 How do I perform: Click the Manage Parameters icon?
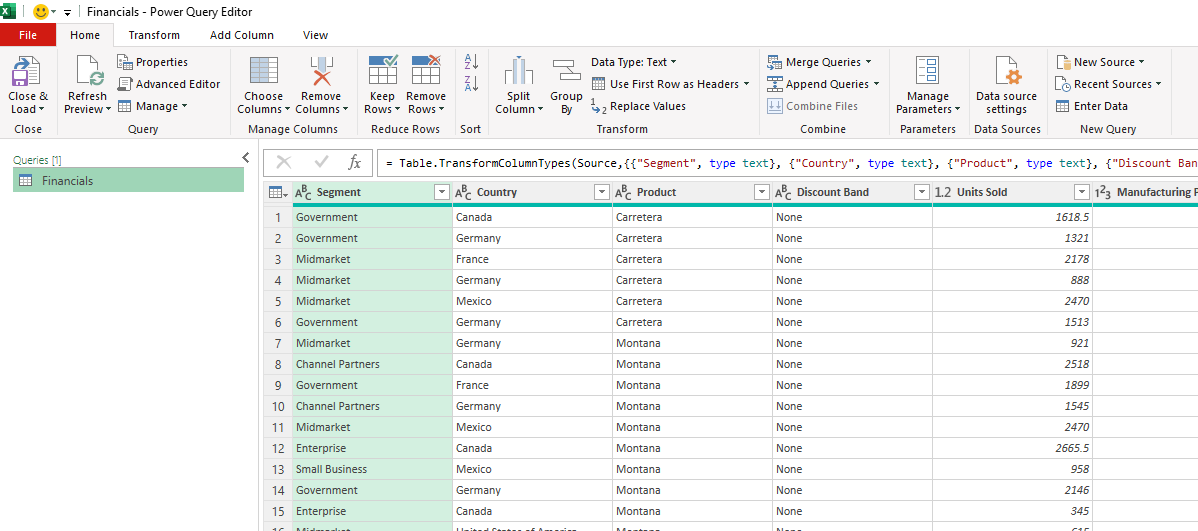[928, 71]
